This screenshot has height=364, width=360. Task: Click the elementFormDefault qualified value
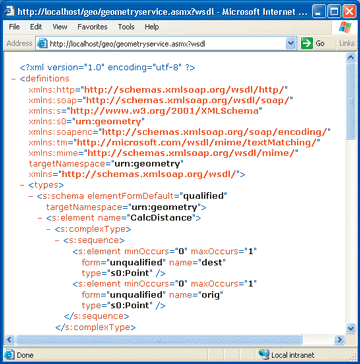click(x=203, y=196)
